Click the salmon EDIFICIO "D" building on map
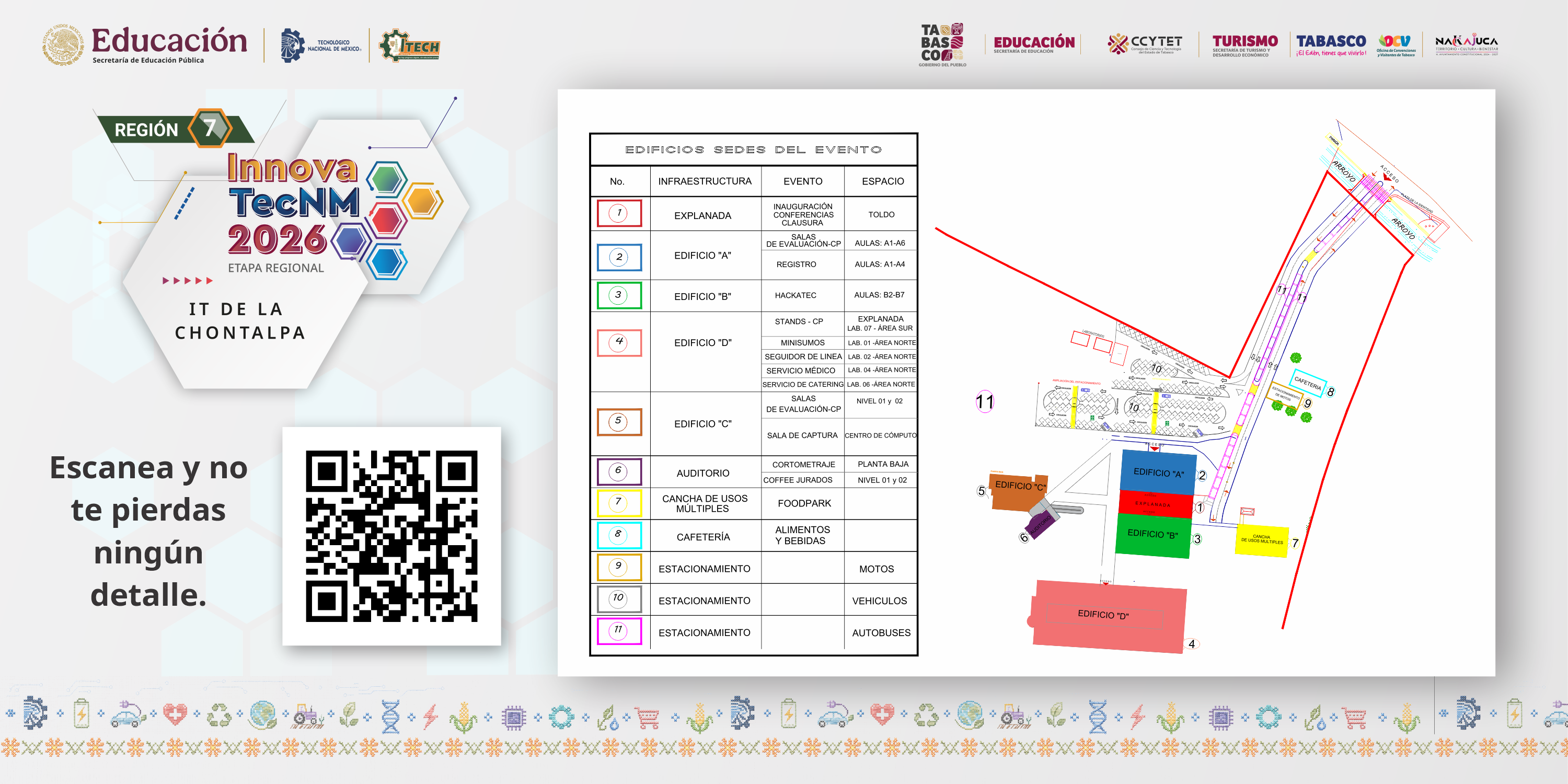 click(1107, 616)
